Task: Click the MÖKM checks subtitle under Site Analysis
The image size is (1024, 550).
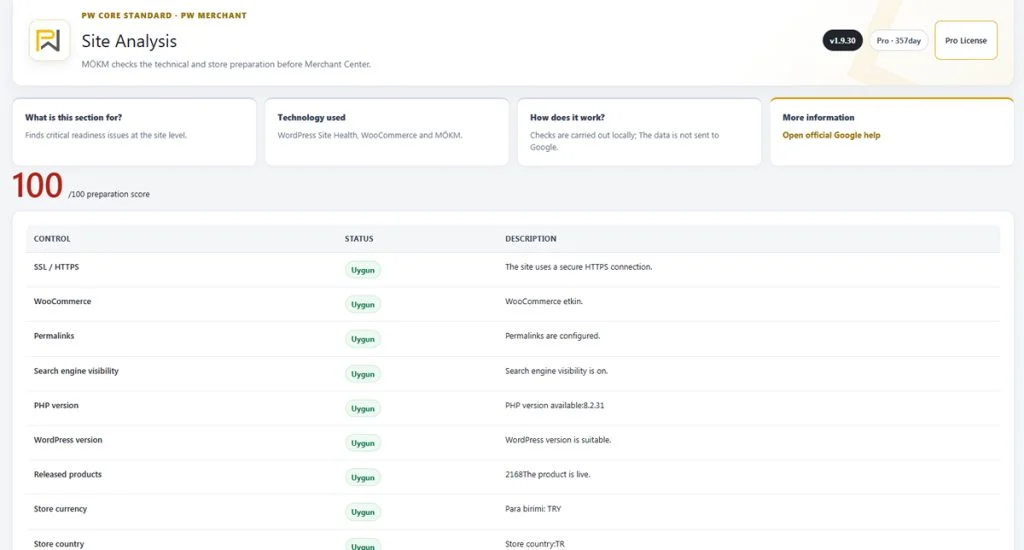Action: [226, 65]
